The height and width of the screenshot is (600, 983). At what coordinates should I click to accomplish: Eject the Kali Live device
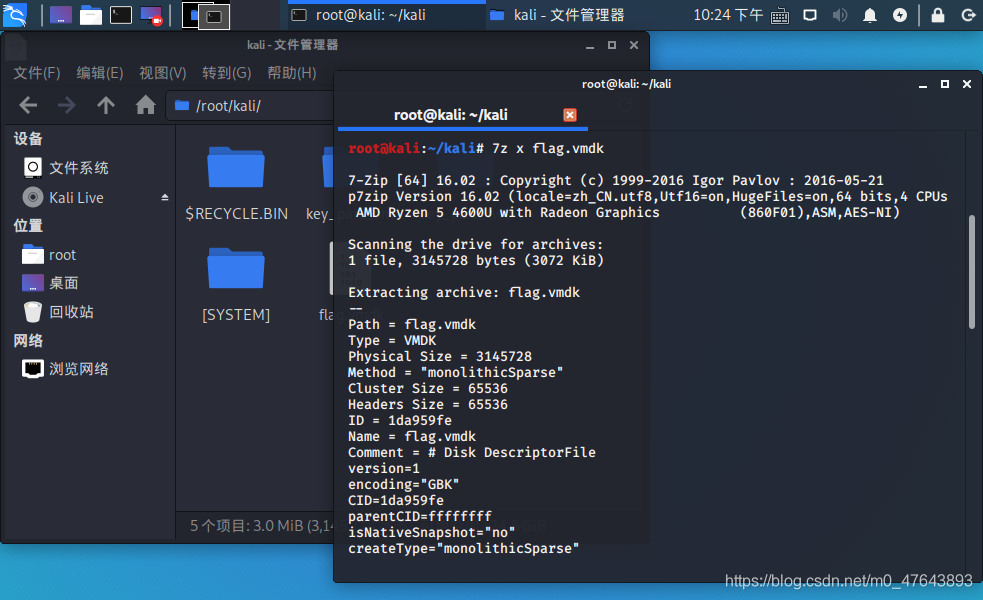click(164, 197)
